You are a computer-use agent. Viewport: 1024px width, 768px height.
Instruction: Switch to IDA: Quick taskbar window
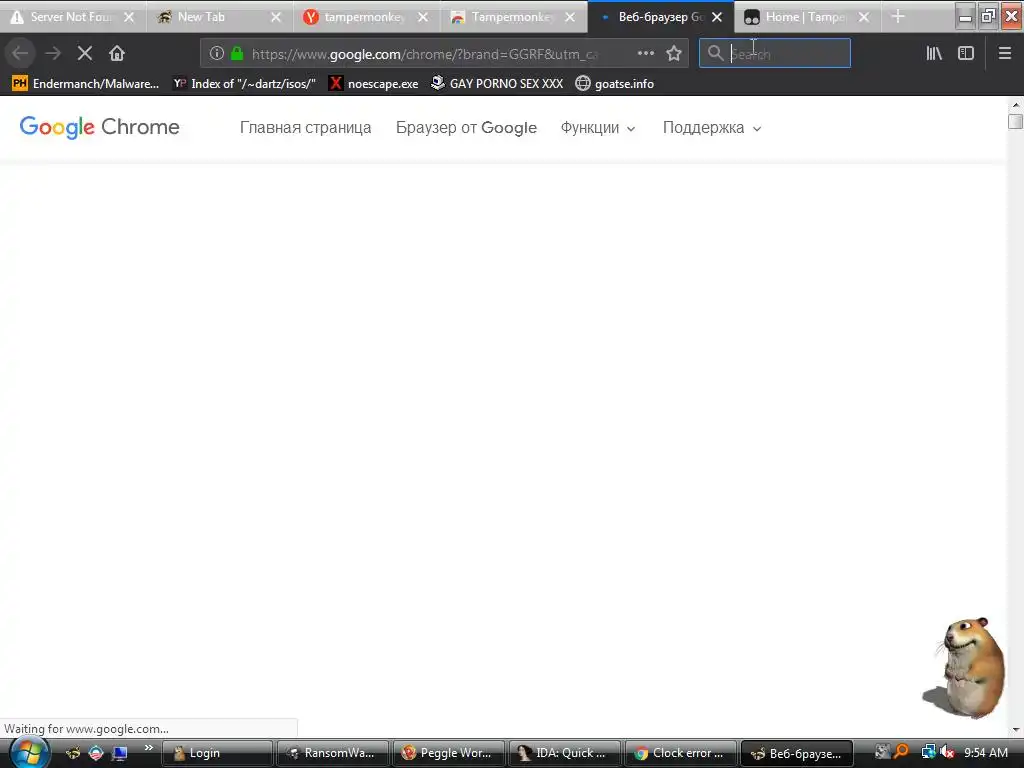click(564, 753)
